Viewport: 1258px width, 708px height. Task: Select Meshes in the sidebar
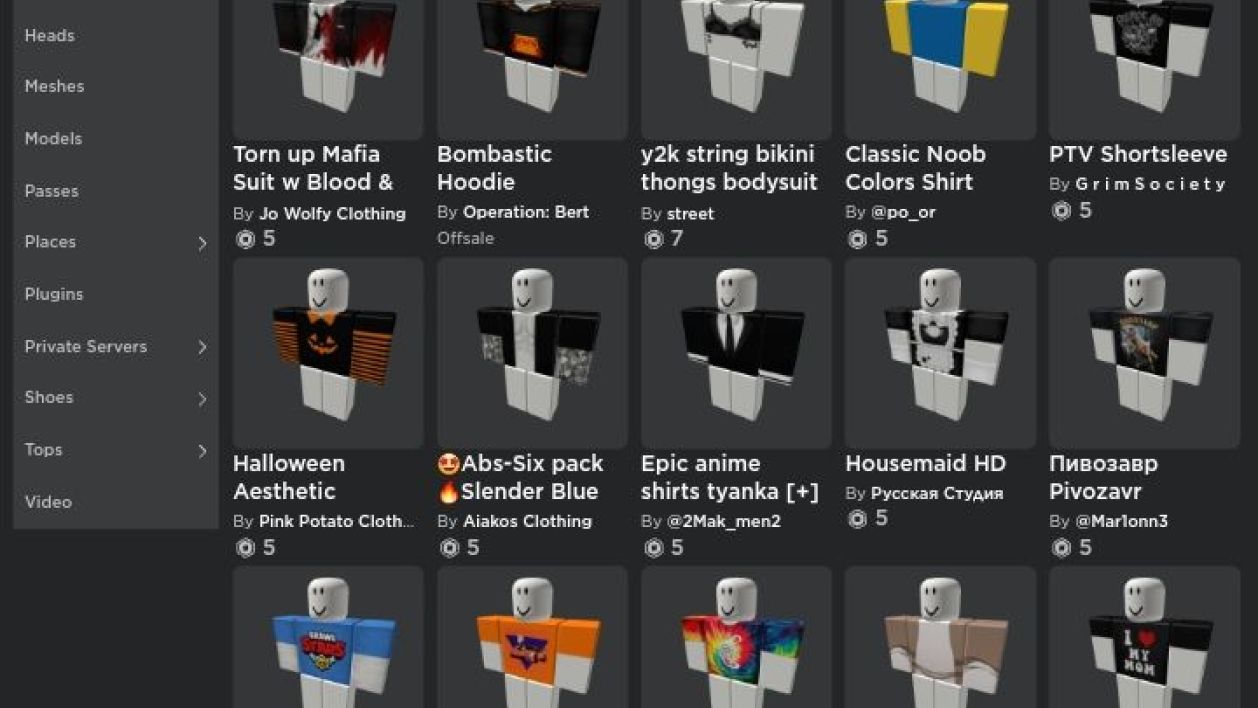click(x=54, y=86)
